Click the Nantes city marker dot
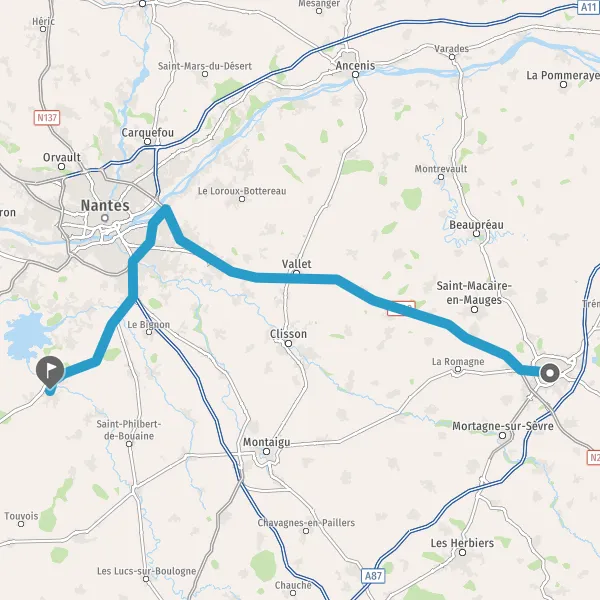600x600 pixels. click(105, 218)
